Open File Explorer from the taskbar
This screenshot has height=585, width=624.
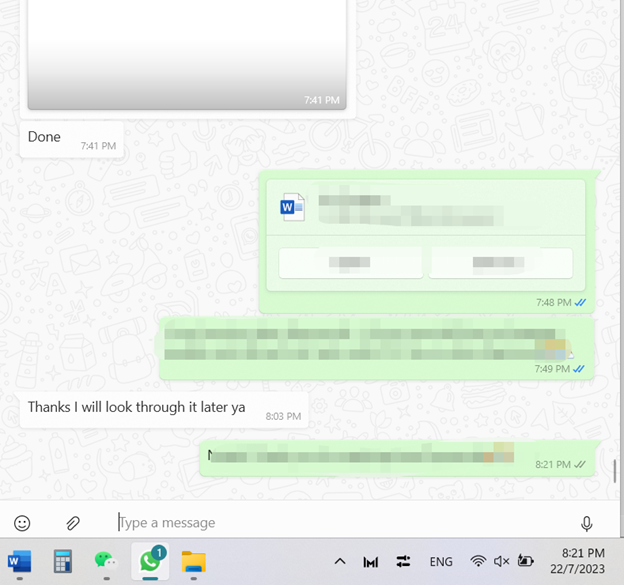pos(193,562)
